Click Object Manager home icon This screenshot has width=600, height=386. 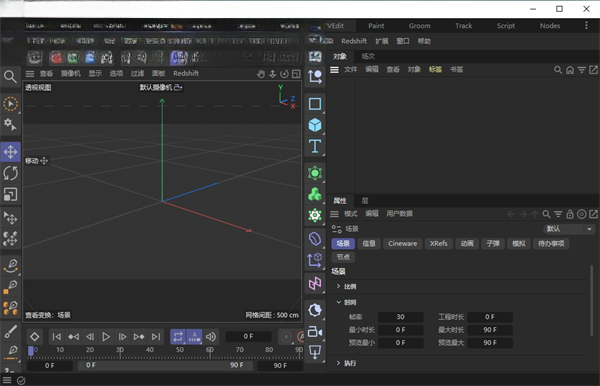coord(570,70)
